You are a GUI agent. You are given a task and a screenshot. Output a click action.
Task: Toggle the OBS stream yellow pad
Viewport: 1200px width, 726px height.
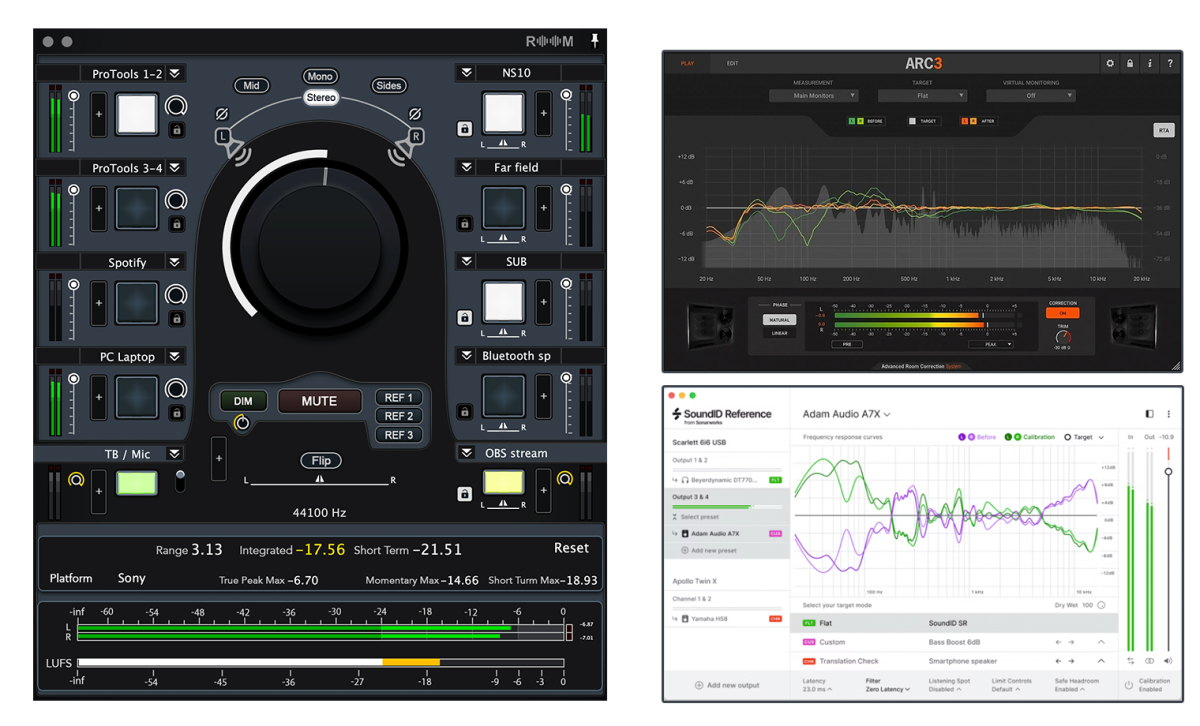(504, 484)
